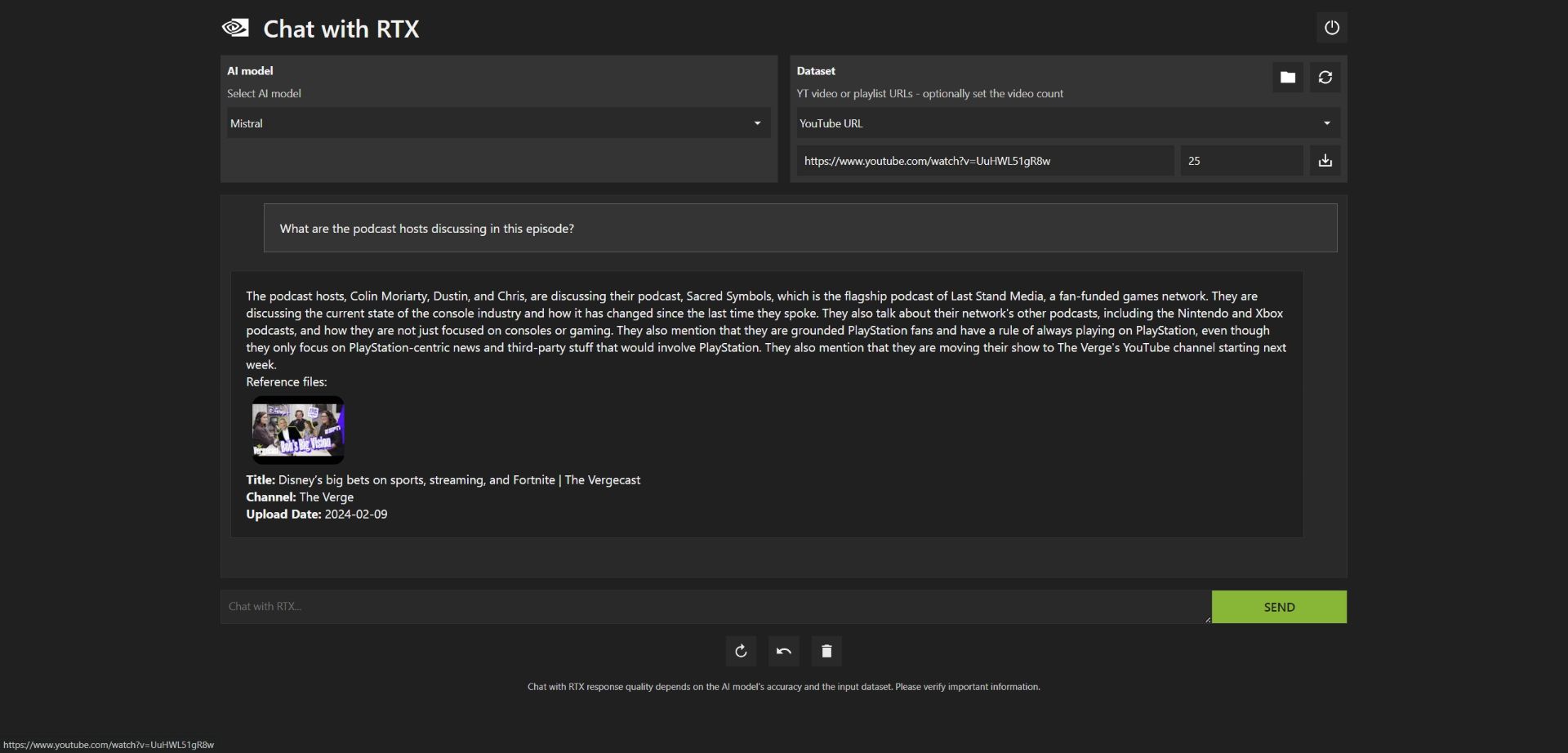Clear the chat with the trash icon
The image size is (1568, 753).
click(826, 651)
